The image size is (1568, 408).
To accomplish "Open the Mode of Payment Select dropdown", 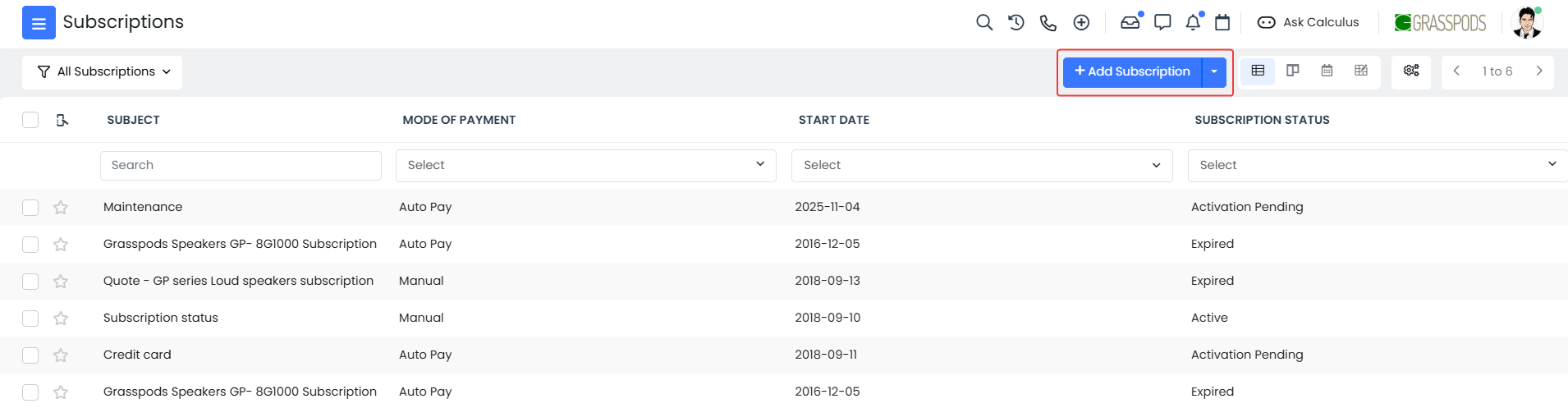I will point(585,165).
